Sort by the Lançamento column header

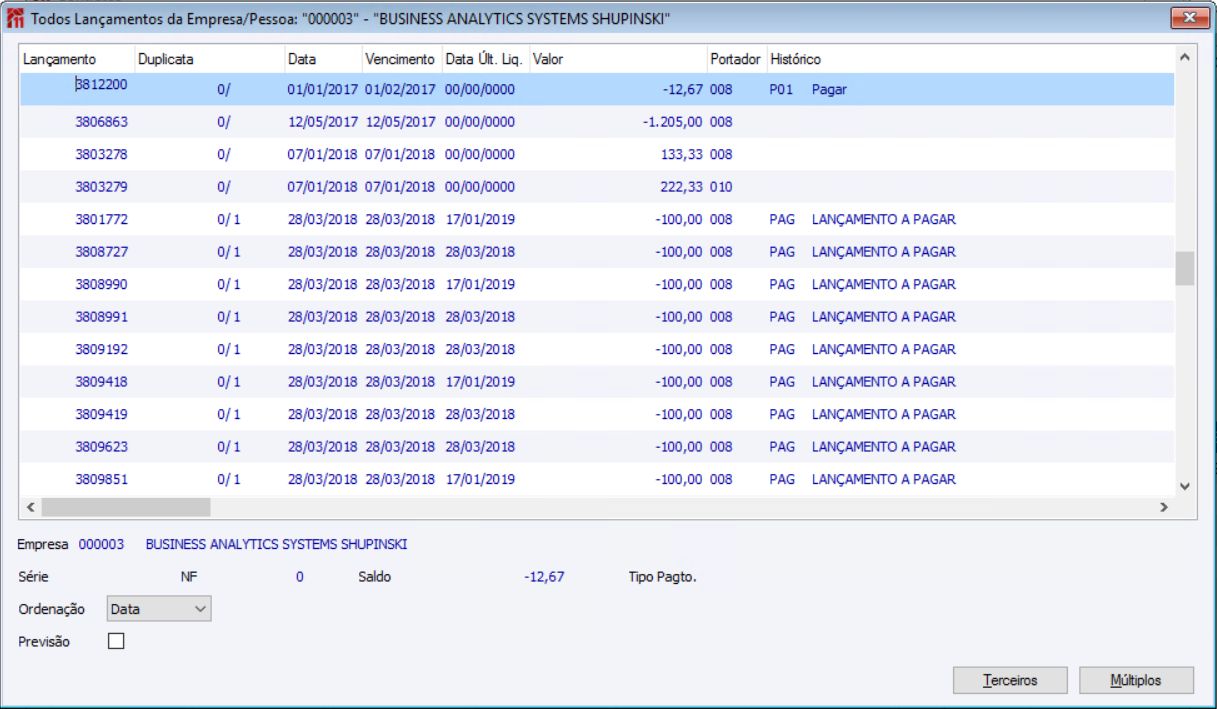click(x=77, y=59)
